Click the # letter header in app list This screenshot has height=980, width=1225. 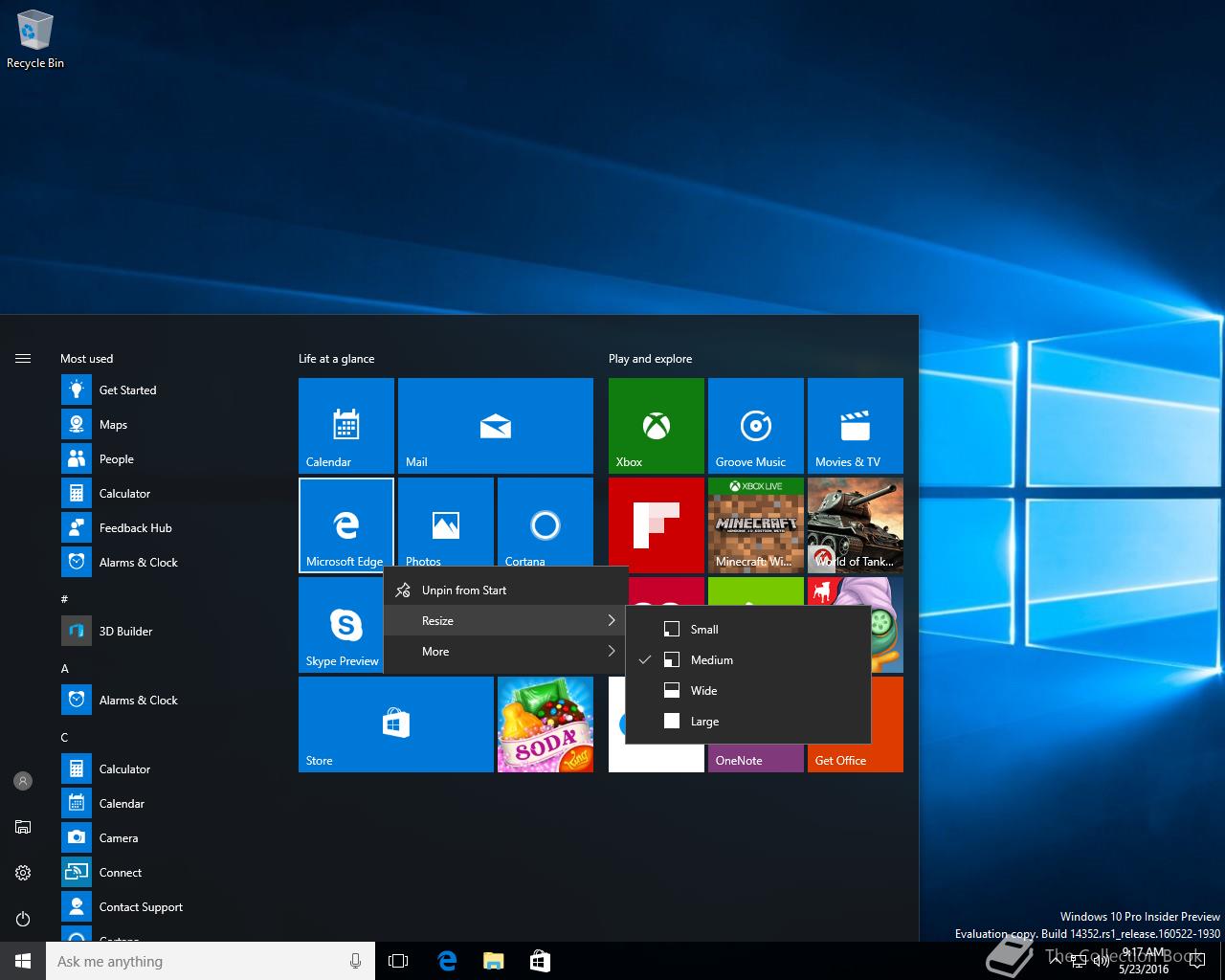click(x=64, y=599)
